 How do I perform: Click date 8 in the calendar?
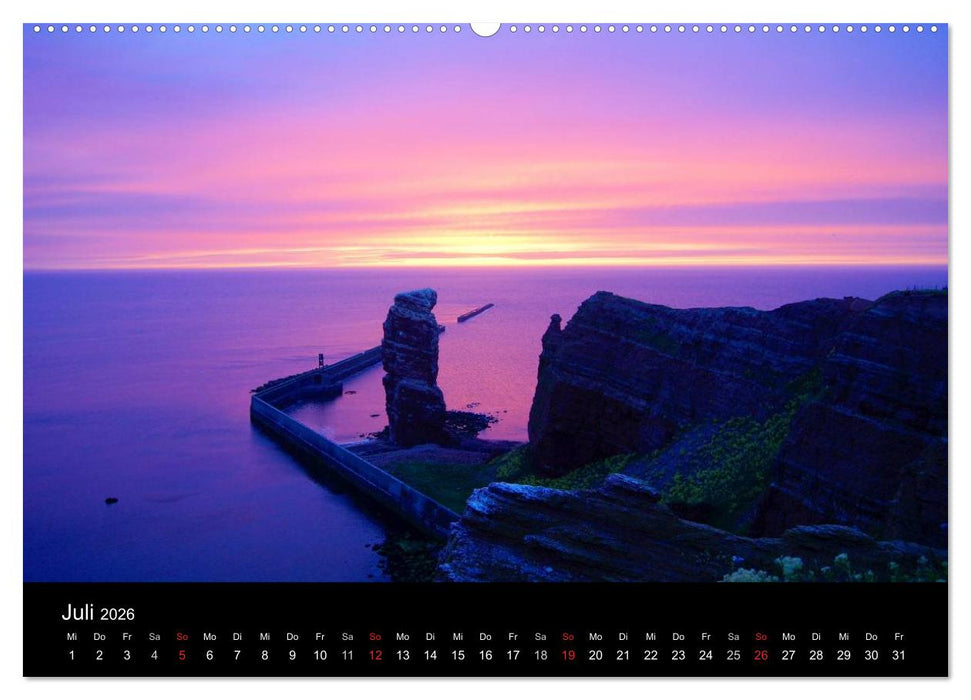[x=264, y=655]
